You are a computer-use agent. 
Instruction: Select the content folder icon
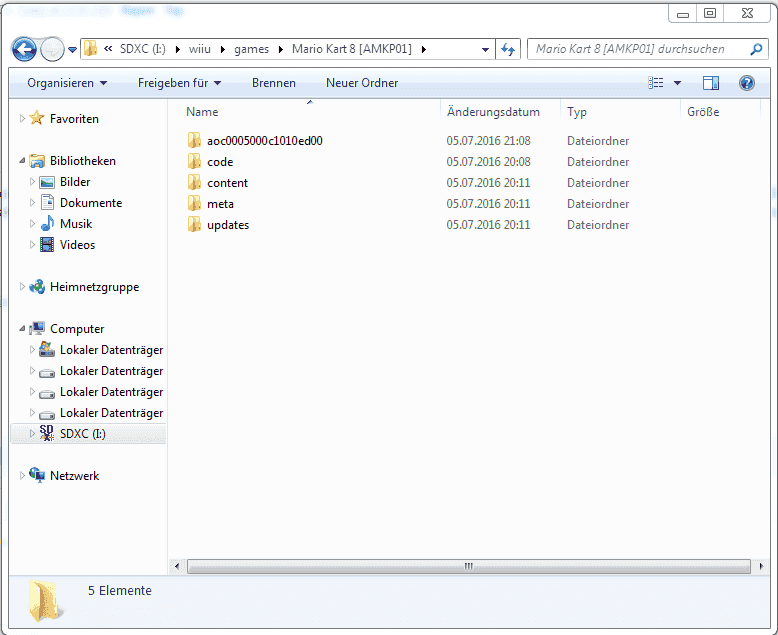(194, 182)
